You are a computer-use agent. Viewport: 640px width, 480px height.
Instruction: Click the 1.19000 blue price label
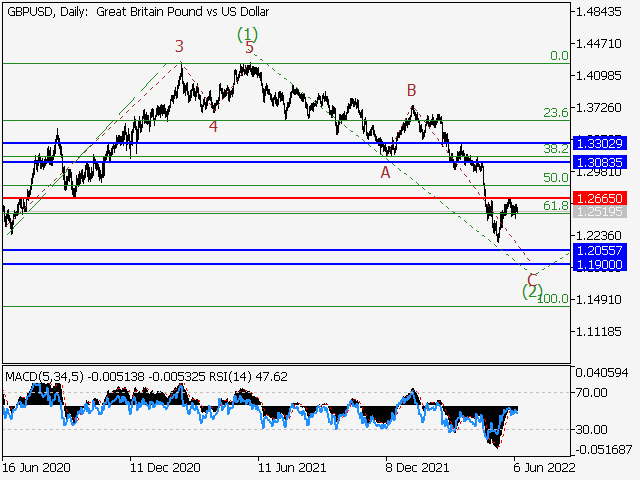point(600,264)
